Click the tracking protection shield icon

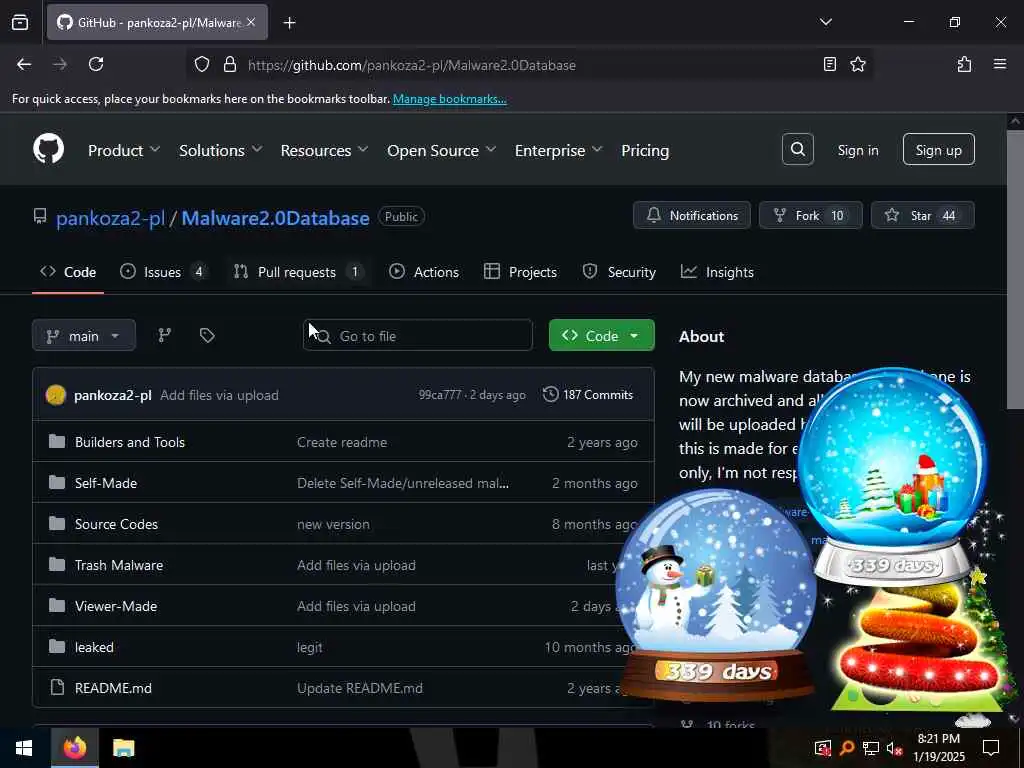pos(202,64)
